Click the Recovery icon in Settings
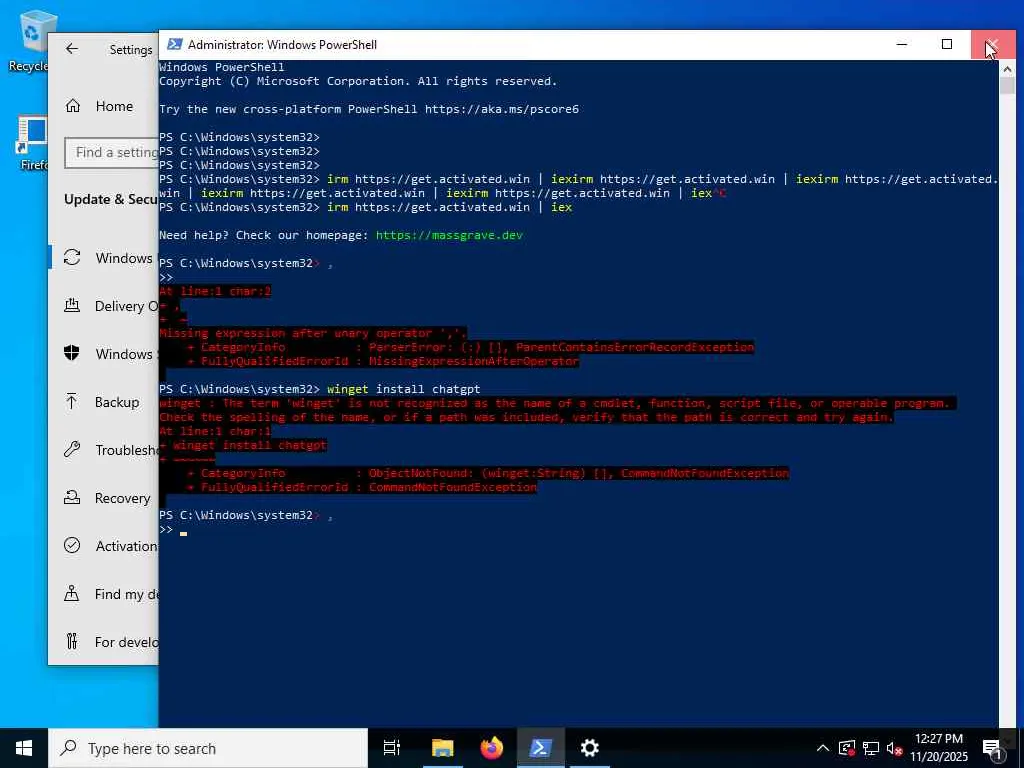 pos(72,498)
